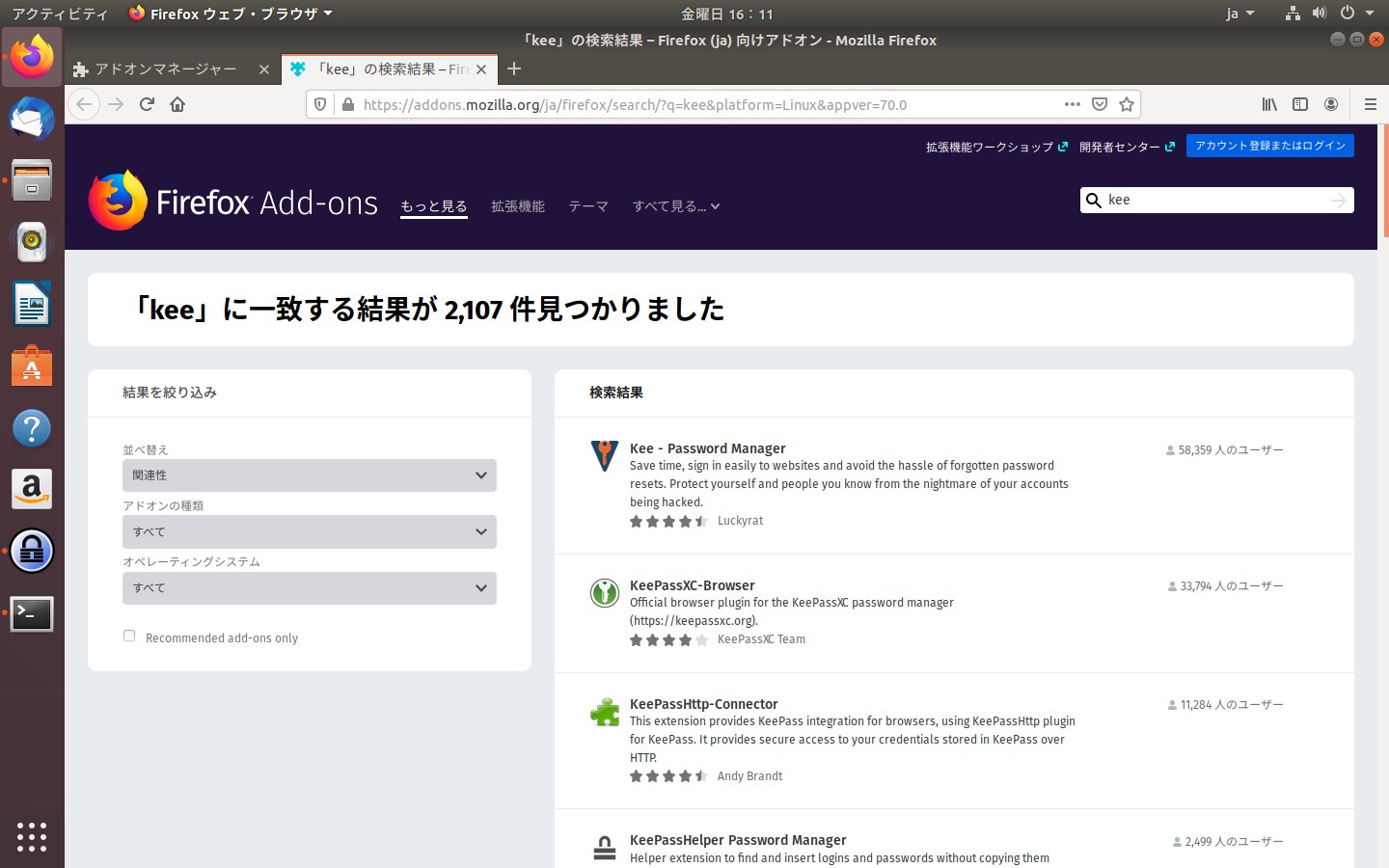Click the KeePassHelper lock icon
Screen dimensions: 1389x868
[605, 848]
